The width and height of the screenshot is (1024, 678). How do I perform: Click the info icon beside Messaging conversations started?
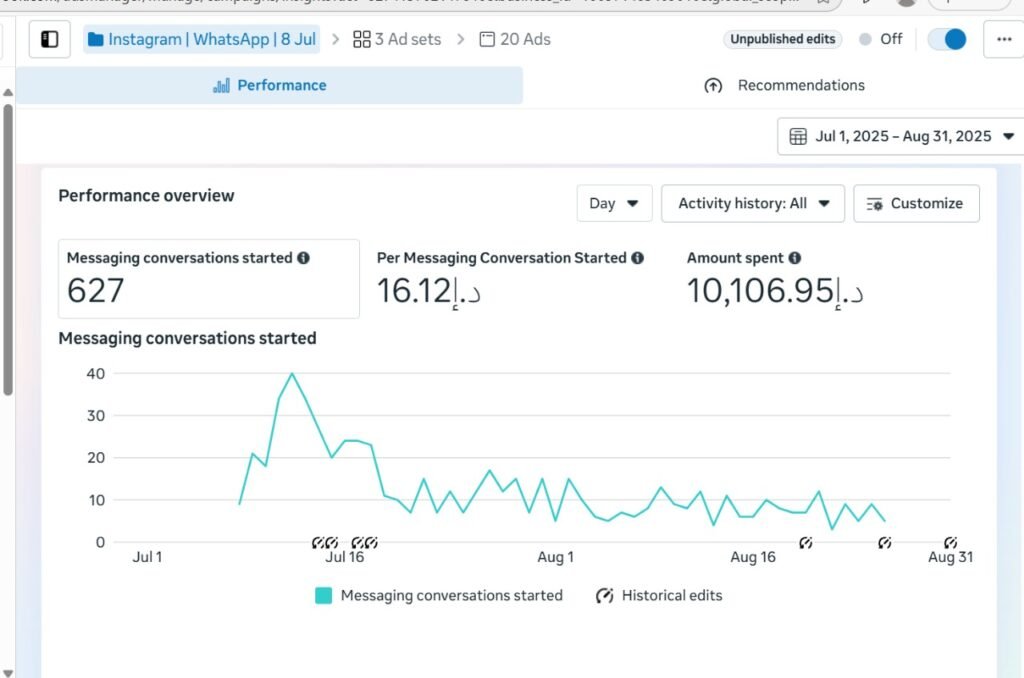click(303, 258)
